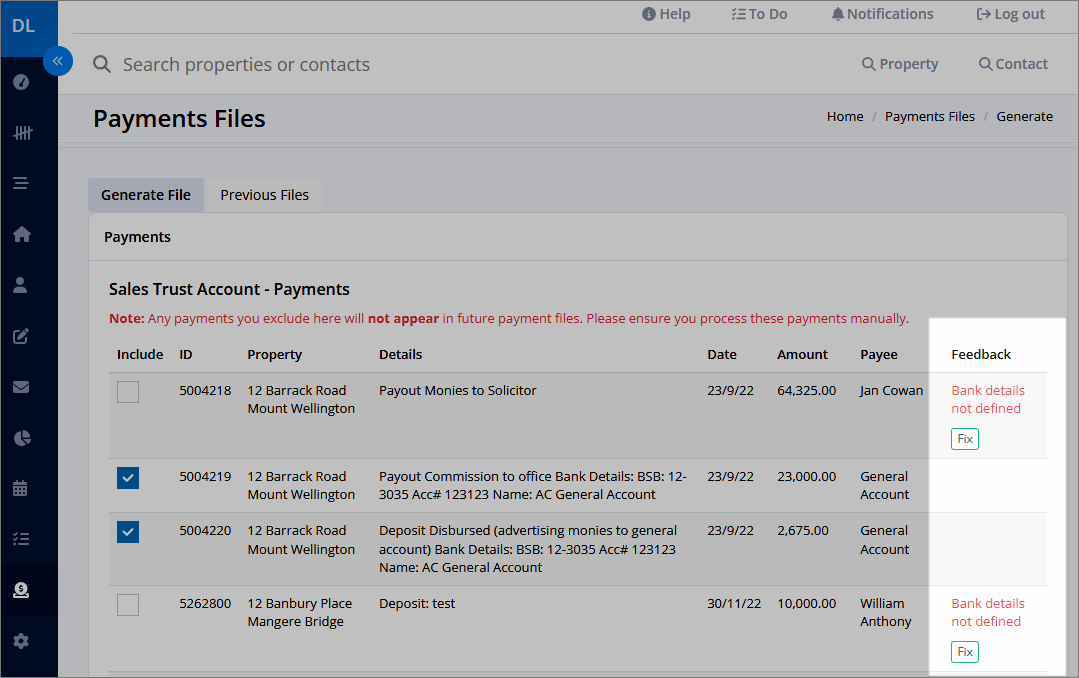
Task: Open the contacts person icon in sidebar
Action: click(x=21, y=285)
